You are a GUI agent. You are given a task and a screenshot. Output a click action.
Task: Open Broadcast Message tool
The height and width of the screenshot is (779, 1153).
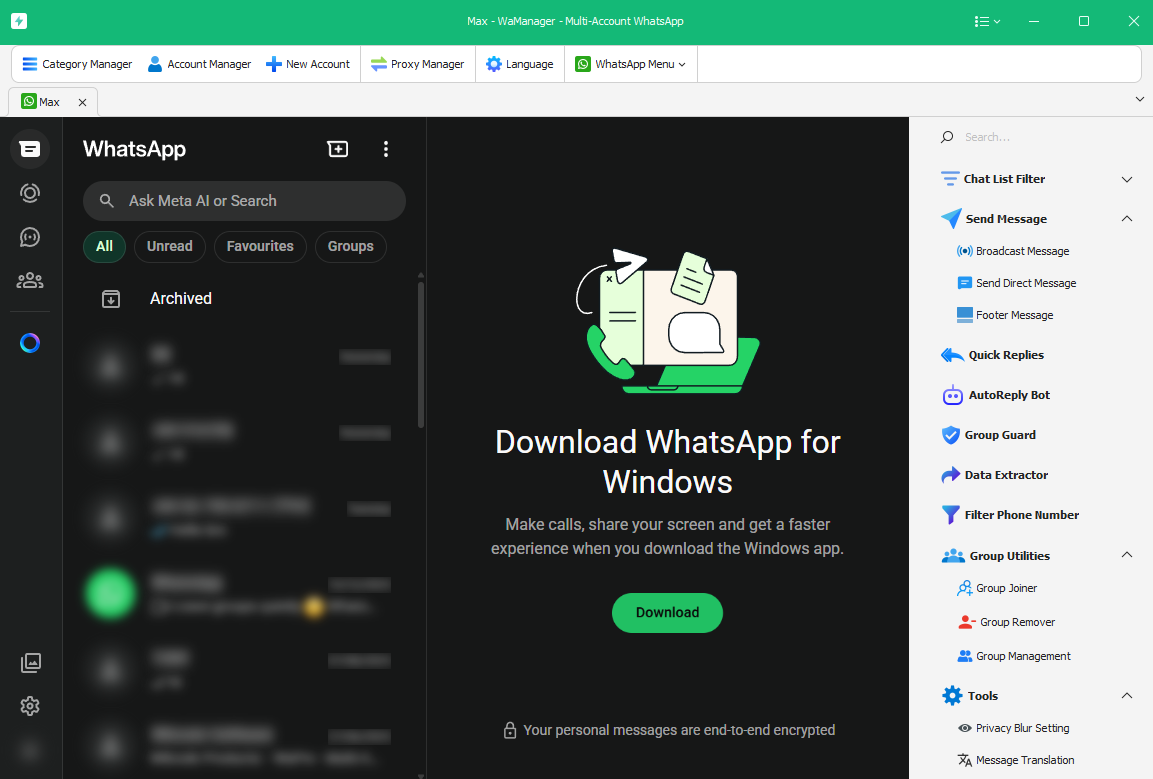point(1022,251)
